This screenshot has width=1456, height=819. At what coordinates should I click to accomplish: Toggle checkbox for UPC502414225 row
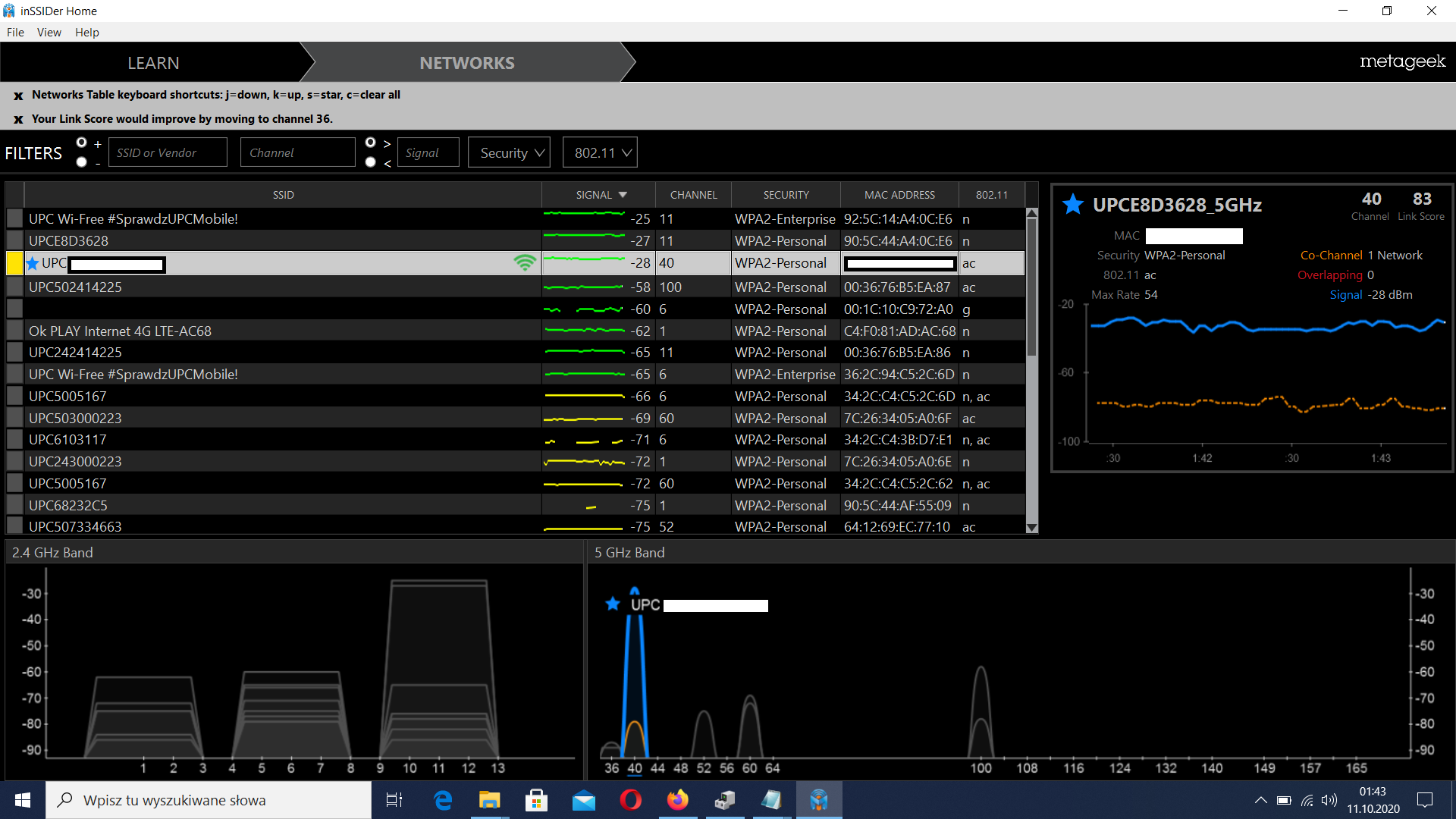coord(14,287)
